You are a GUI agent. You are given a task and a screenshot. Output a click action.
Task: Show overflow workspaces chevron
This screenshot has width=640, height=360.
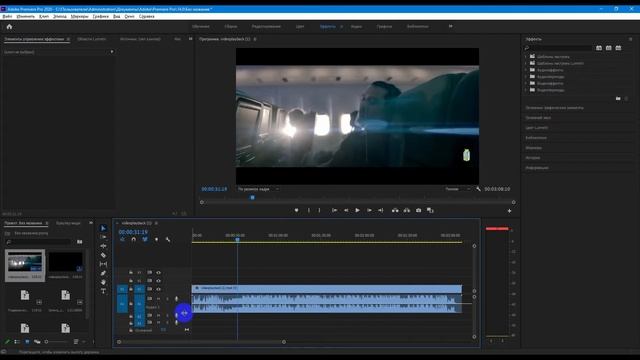point(451,26)
